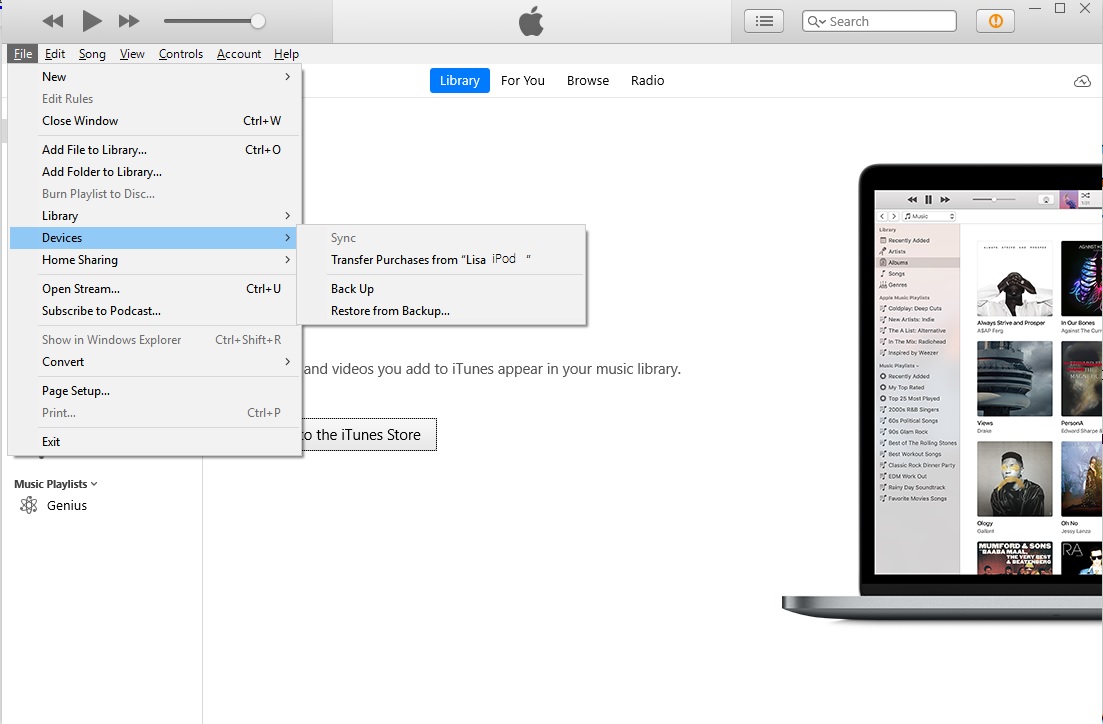Screen dimensions: 1103x724
Task: Click the Genius atom icon
Action: (29, 505)
